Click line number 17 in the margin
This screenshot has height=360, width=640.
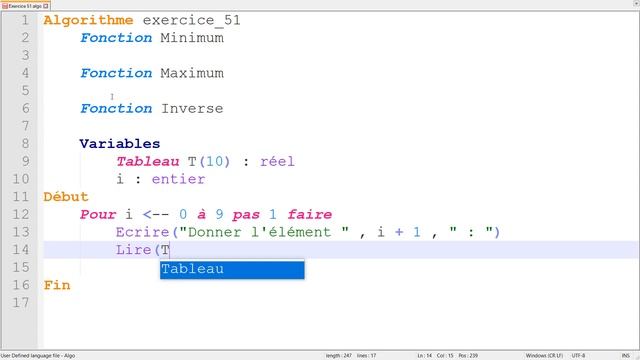tap(21, 302)
